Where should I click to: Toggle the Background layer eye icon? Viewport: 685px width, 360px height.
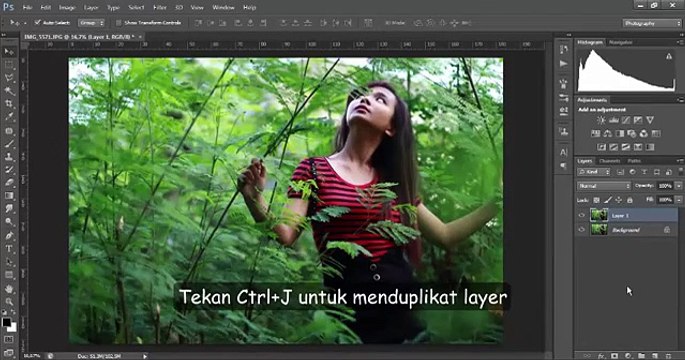[581, 229]
